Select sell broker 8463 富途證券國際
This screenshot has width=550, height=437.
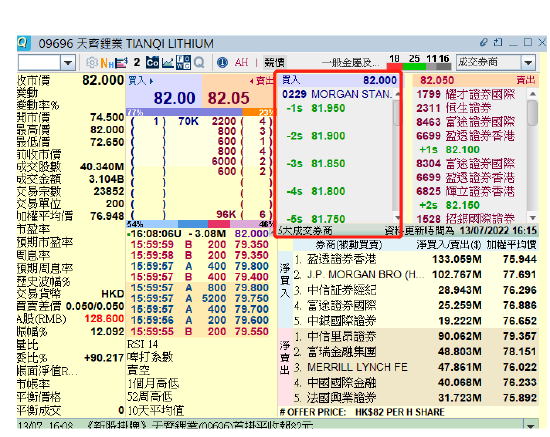[466, 122]
